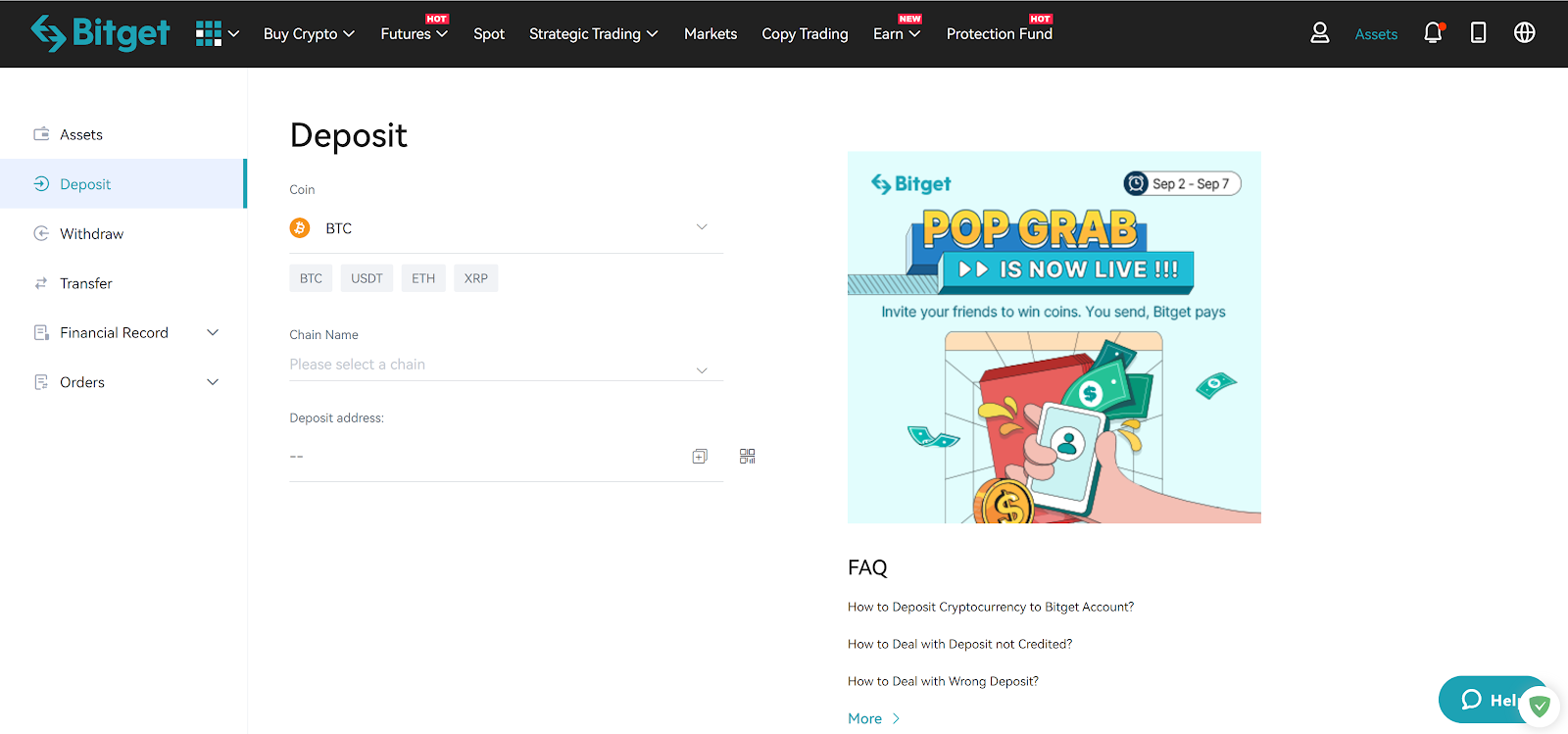Click the wallet icon beside Assets in the sidebar
Image resolution: width=1568 pixels, height=734 pixels.
(41, 134)
